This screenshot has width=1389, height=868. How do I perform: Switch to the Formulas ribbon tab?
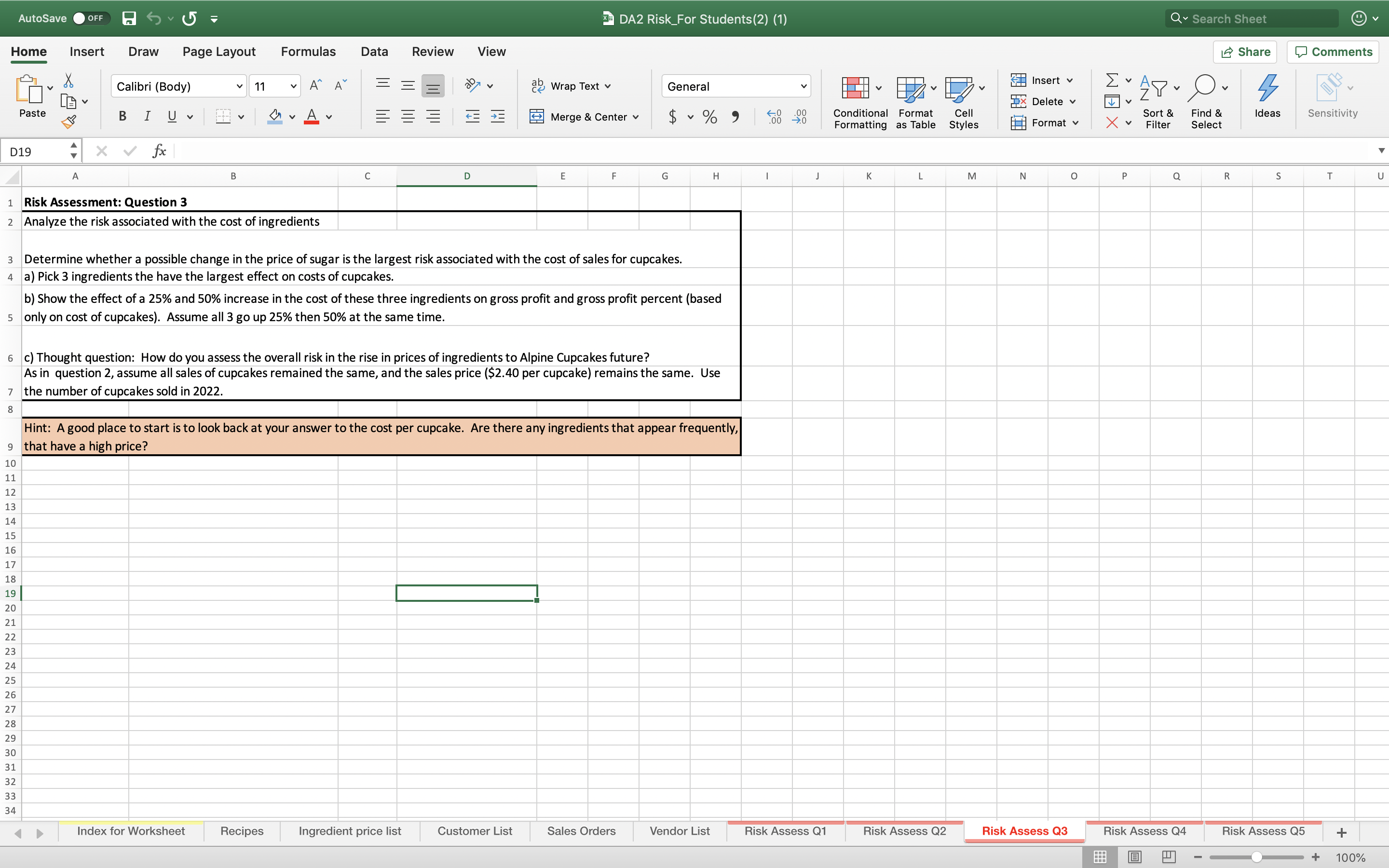[308, 51]
